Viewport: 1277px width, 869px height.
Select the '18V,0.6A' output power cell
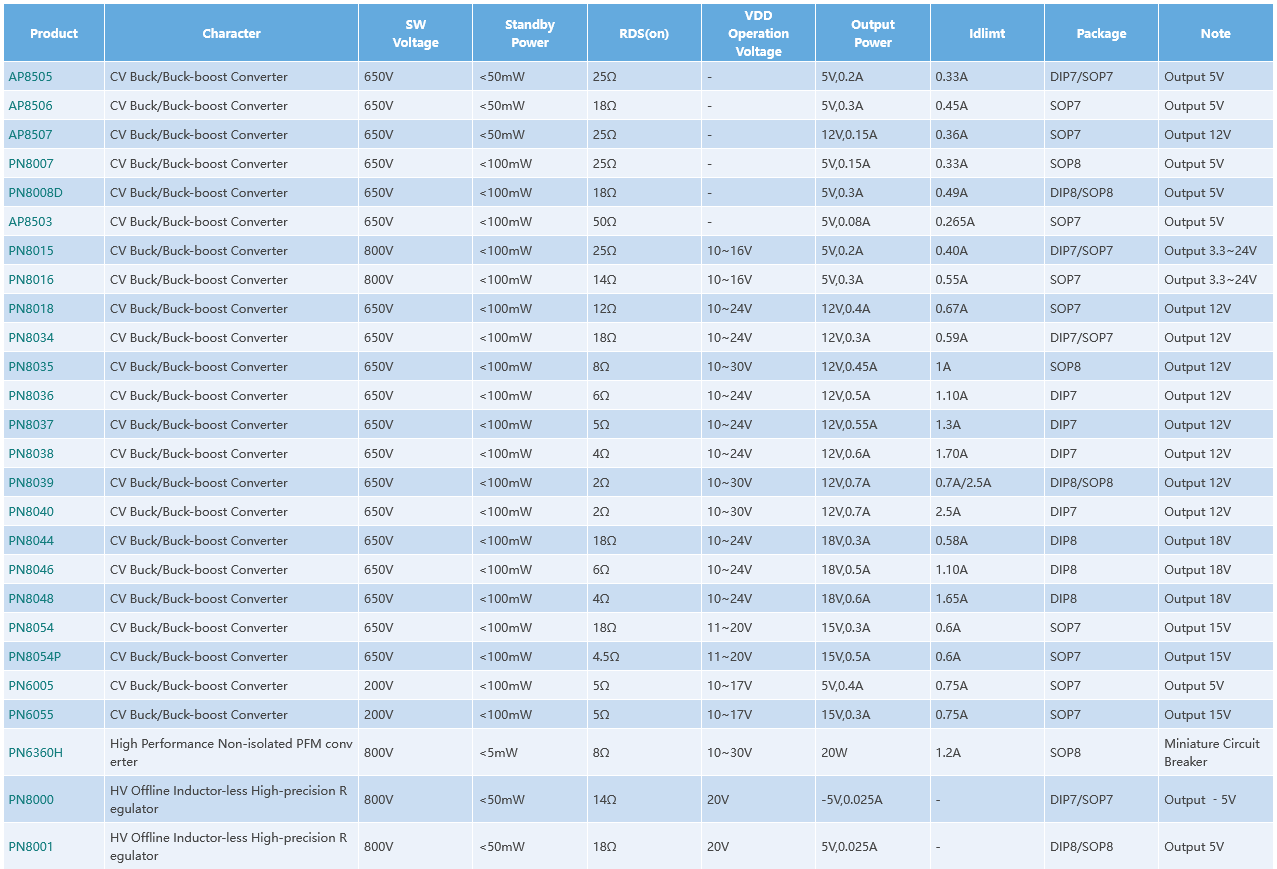pyautogui.click(x=873, y=599)
